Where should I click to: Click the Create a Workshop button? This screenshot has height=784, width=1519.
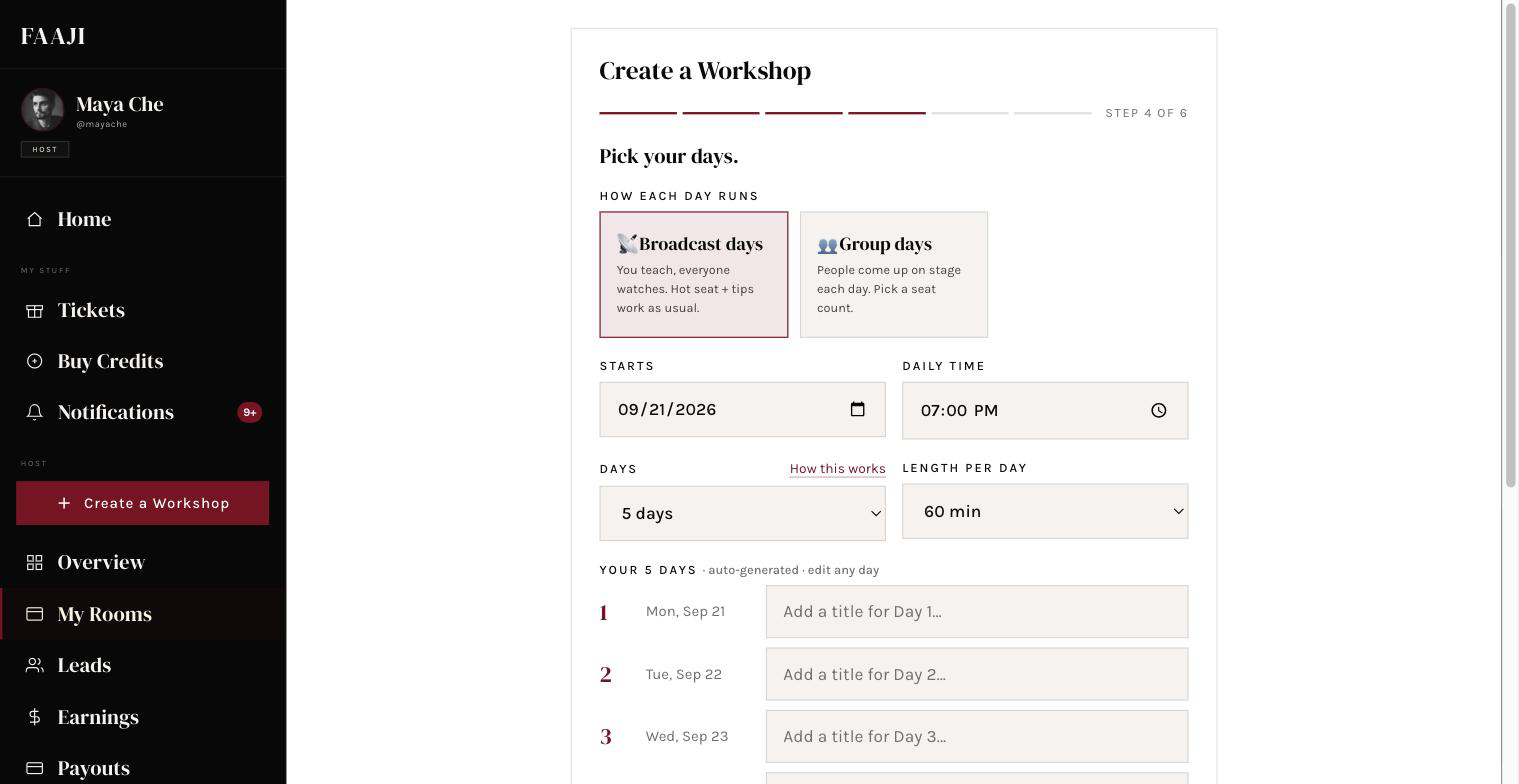[x=142, y=503]
